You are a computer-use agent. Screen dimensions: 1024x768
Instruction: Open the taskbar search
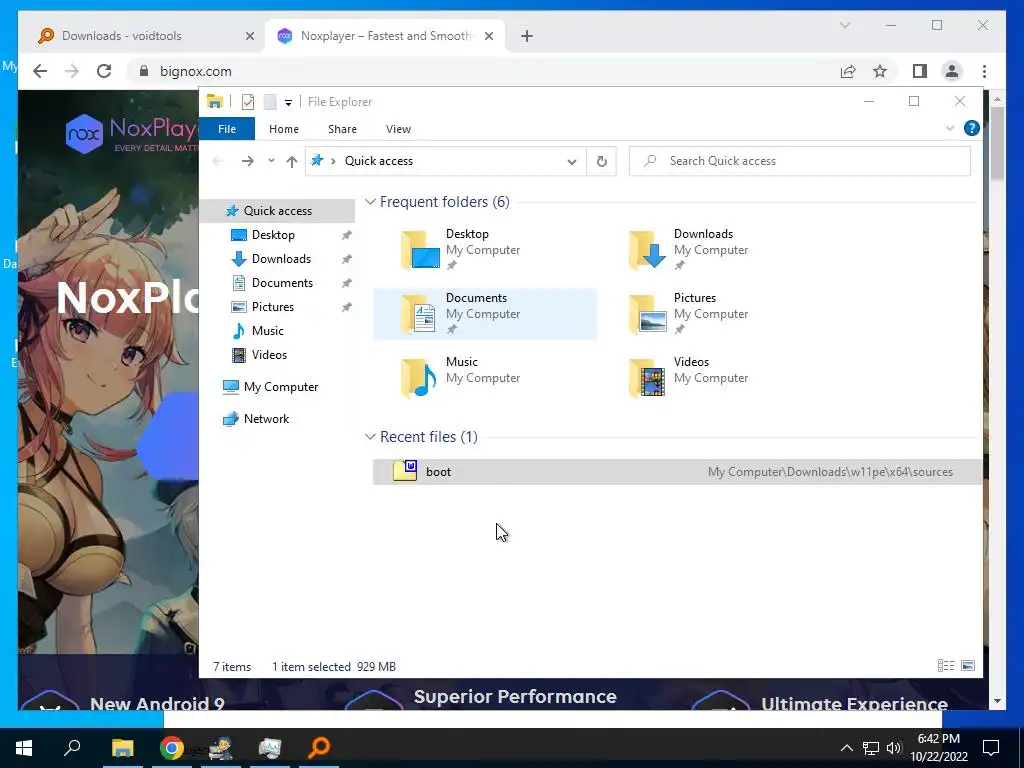pos(72,746)
